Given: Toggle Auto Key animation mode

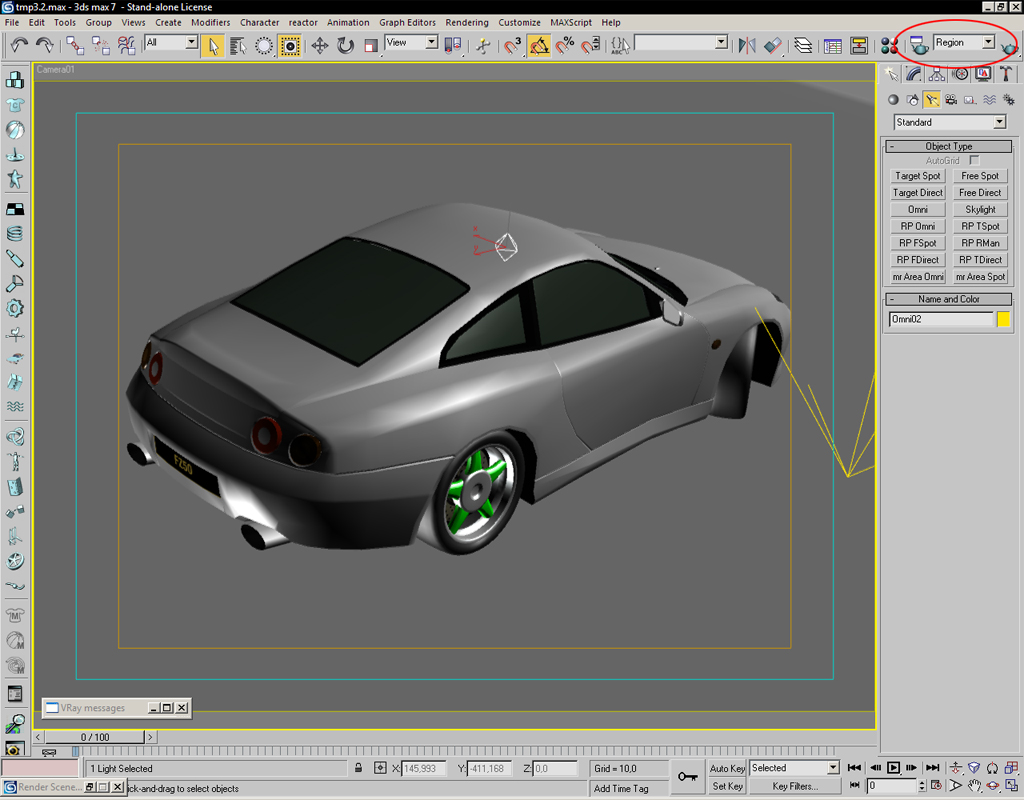Looking at the screenshot, I should click(x=727, y=768).
